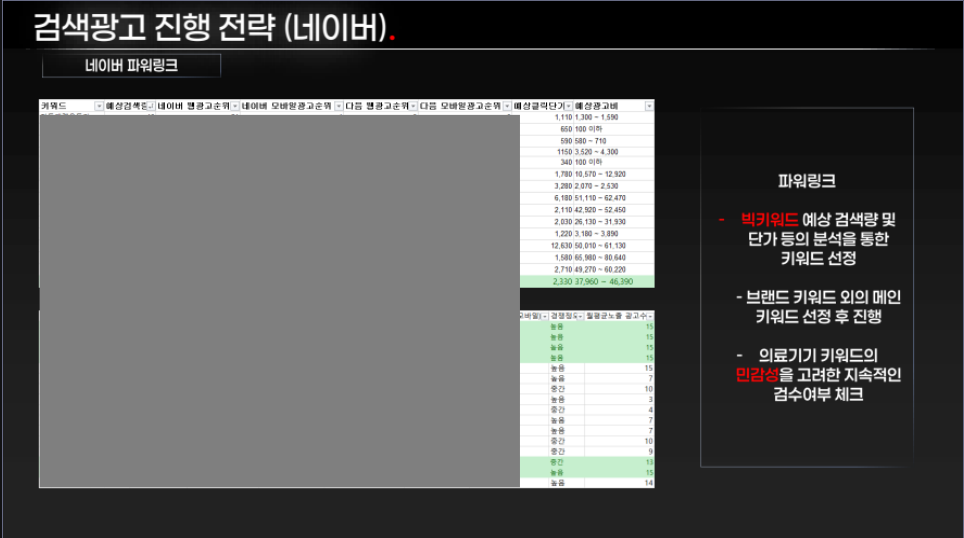The image size is (964, 538).
Task: Select the cell 50,010 ~ 61,130
Action: 600,246
